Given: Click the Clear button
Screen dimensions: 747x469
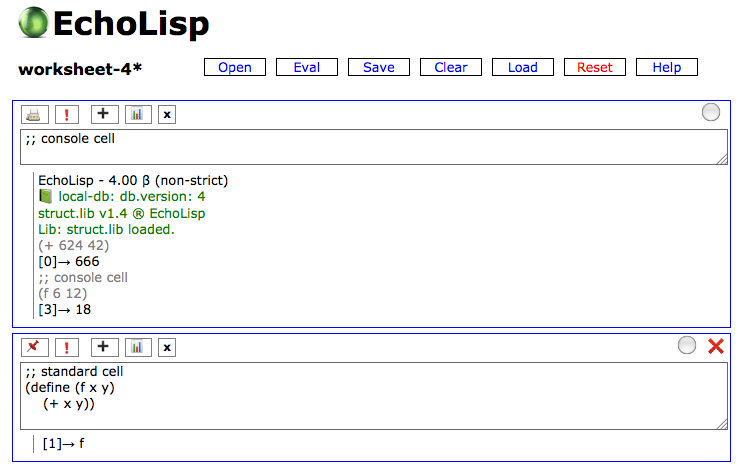Looking at the screenshot, I should coord(451,67).
